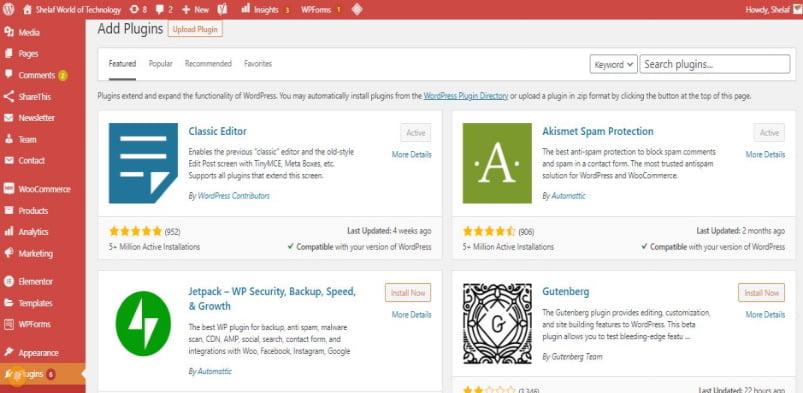Switch to the Recommended tab
This screenshot has height=393, width=803.
click(x=208, y=64)
